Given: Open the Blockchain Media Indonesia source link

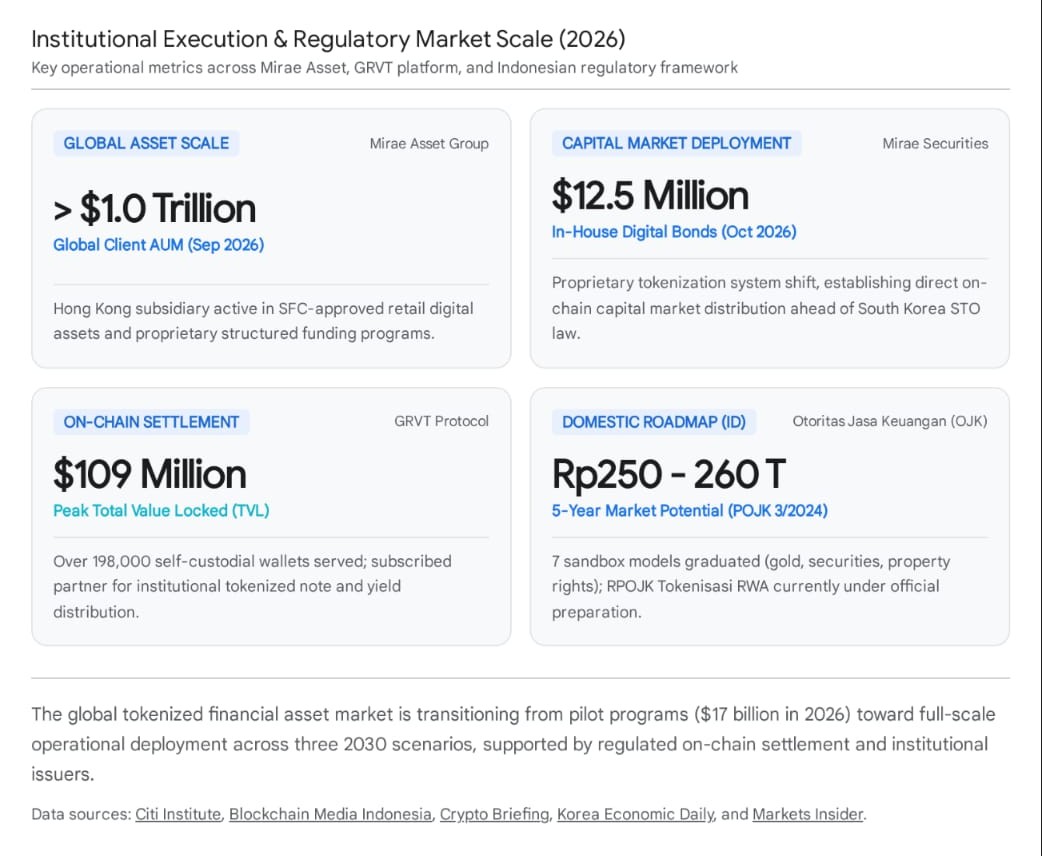Looking at the screenshot, I should [330, 814].
